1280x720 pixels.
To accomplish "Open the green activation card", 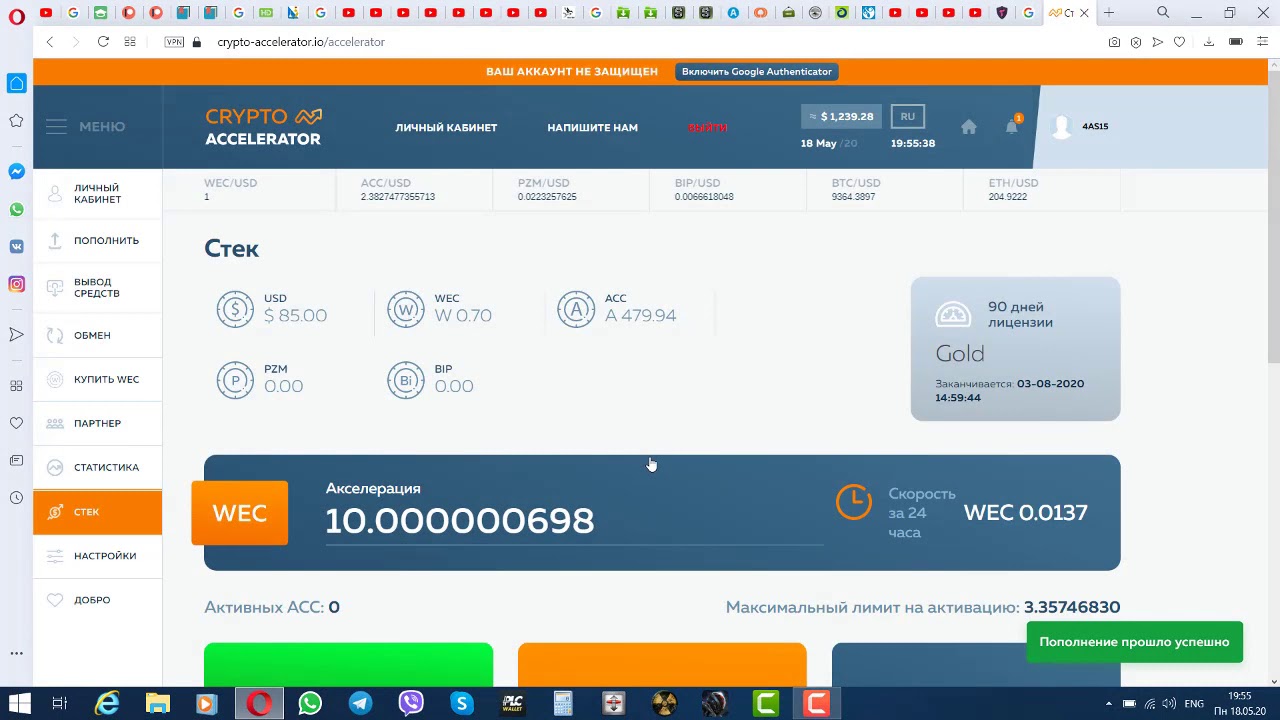I will [348, 665].
